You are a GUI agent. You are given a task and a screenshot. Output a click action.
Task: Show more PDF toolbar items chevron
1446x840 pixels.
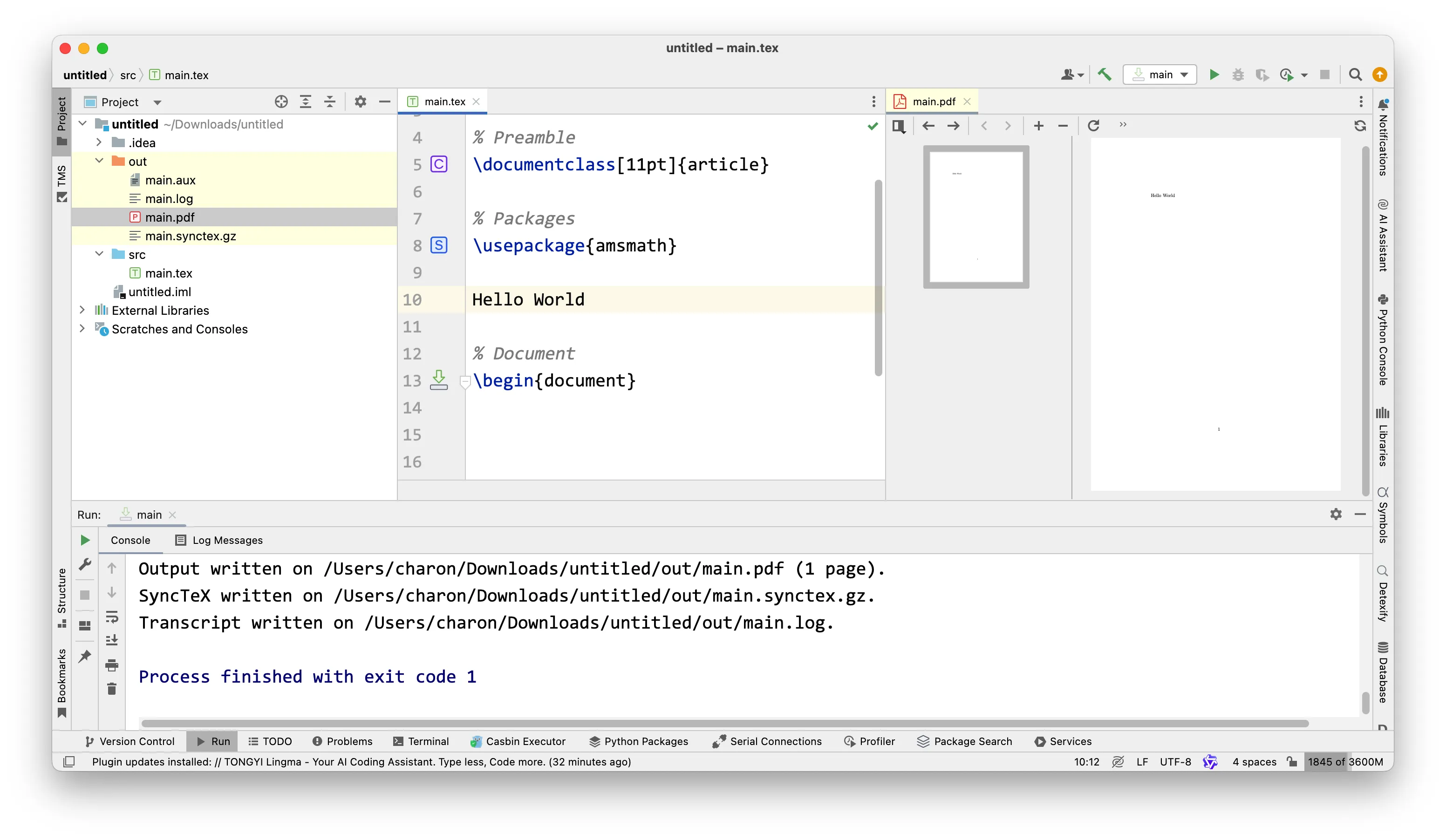[1123, 124]
